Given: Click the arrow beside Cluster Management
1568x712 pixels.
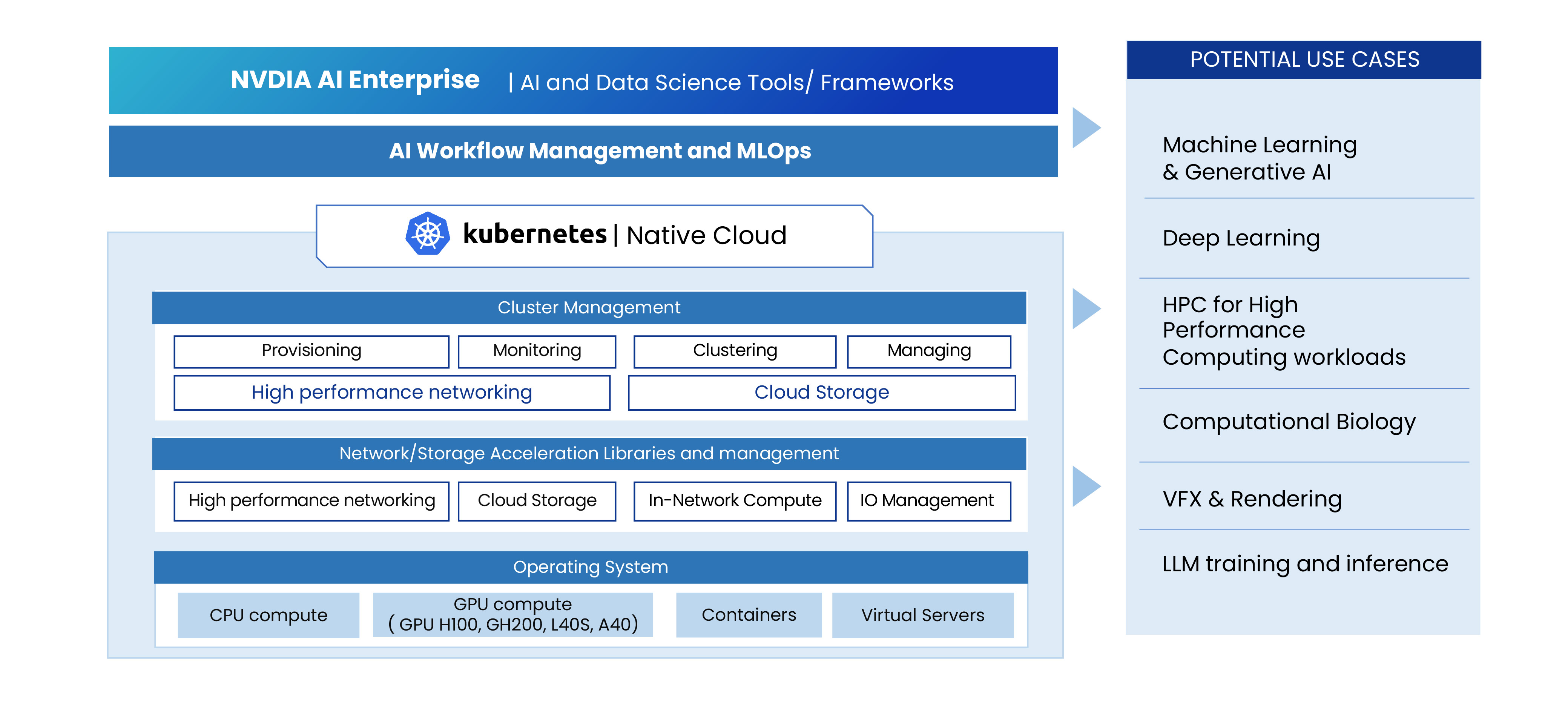Looking at the screenshot, I should (x=1085, y=308).
